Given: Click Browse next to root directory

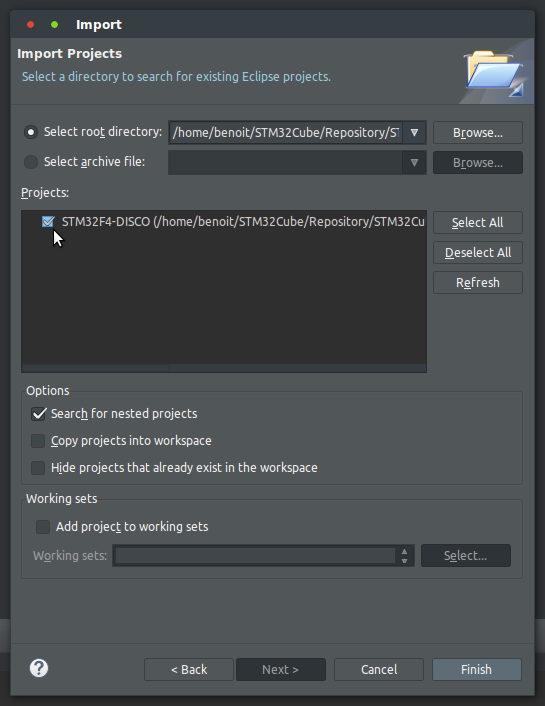Looking at the screenshot, I should (x=478, y=133).
